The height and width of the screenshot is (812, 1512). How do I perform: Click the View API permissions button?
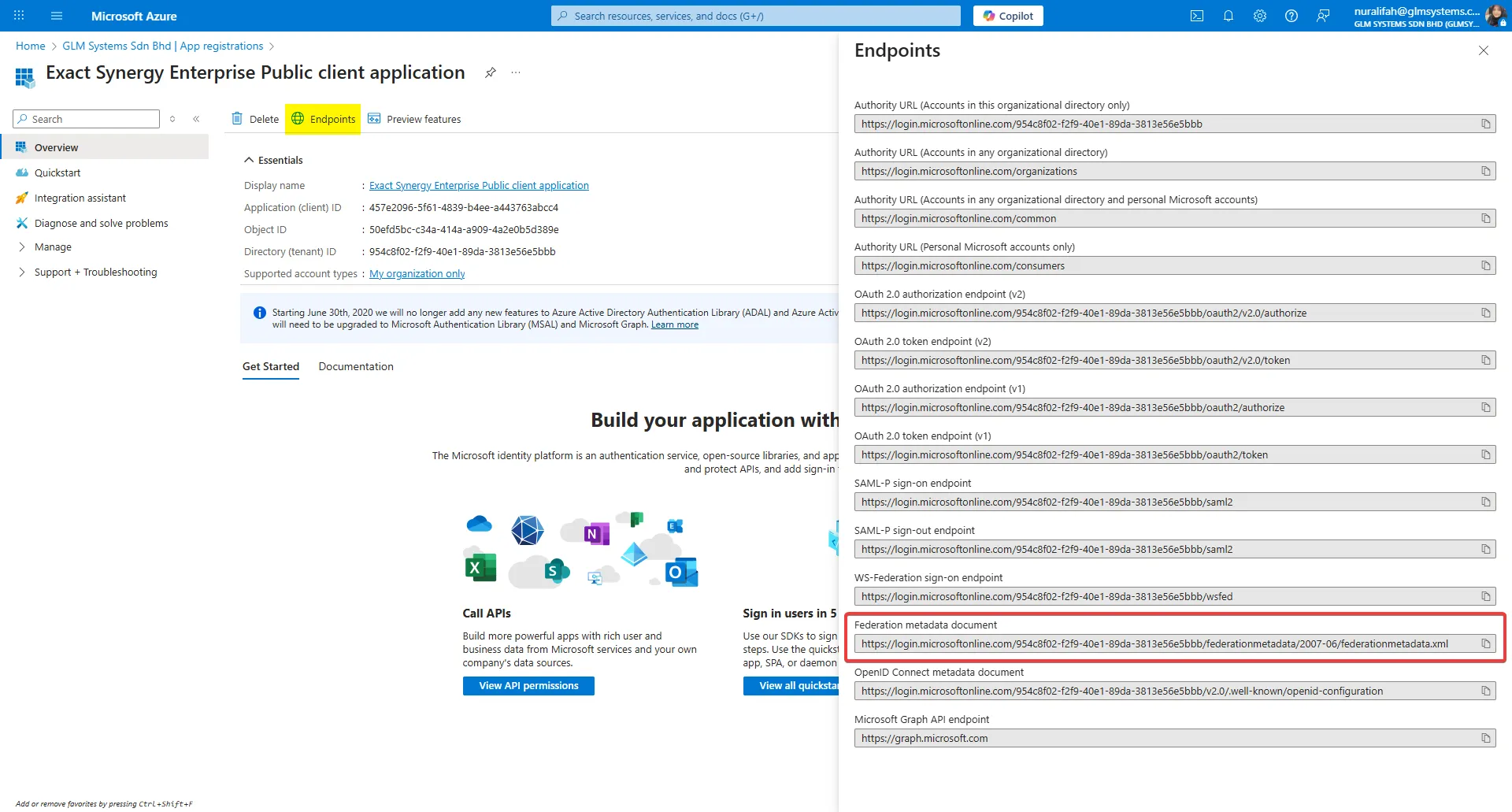click(x=528, y=686)
